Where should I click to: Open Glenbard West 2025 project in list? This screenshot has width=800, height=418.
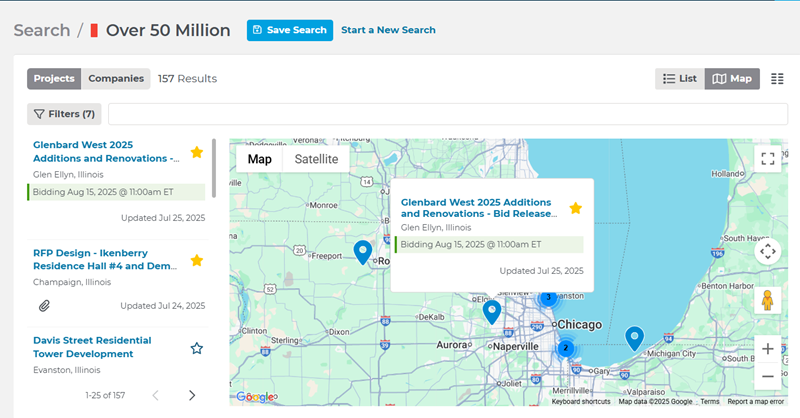pos(106,152)
